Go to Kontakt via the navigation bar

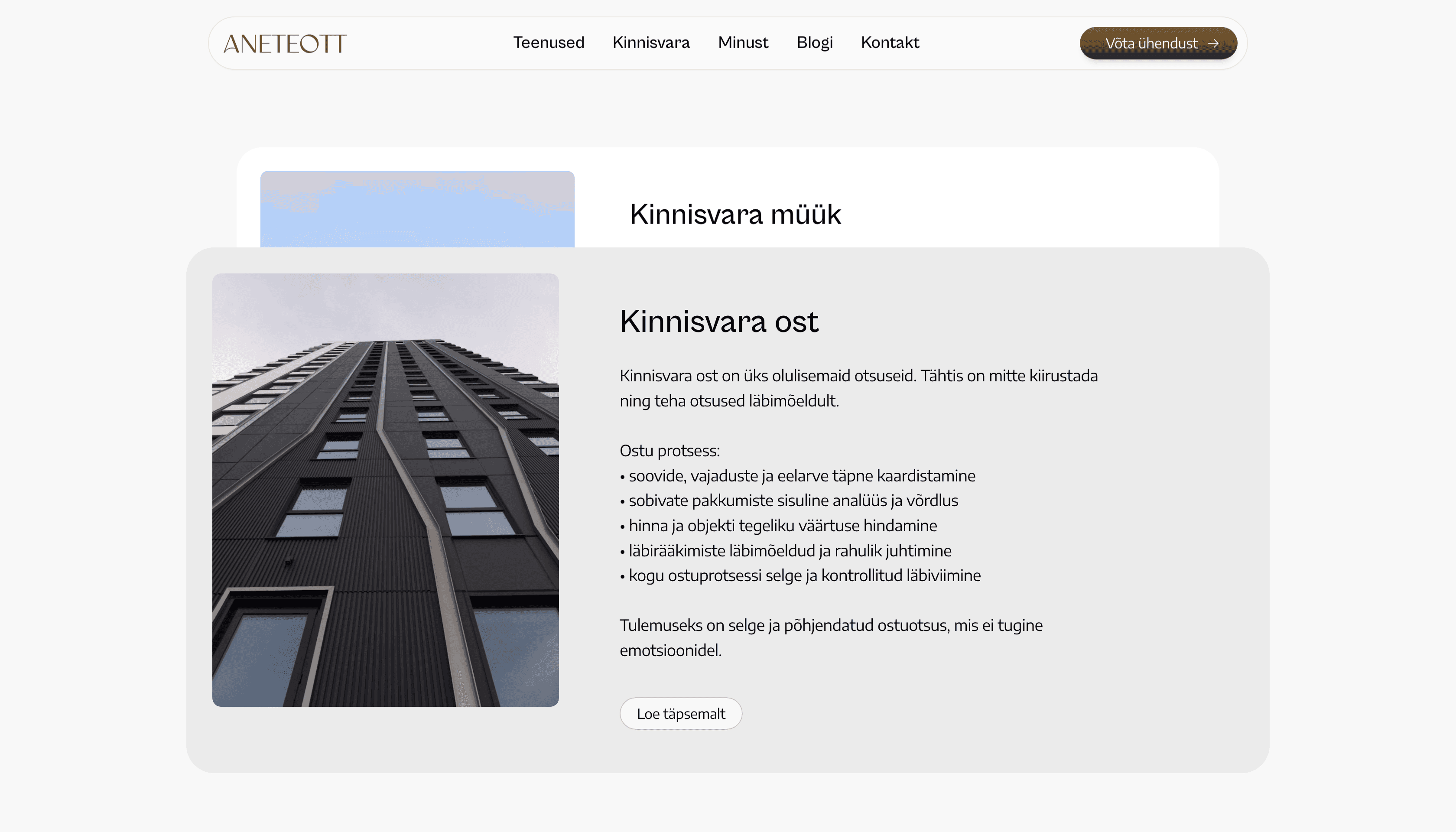pyautogui.click(x=890, y=43)
